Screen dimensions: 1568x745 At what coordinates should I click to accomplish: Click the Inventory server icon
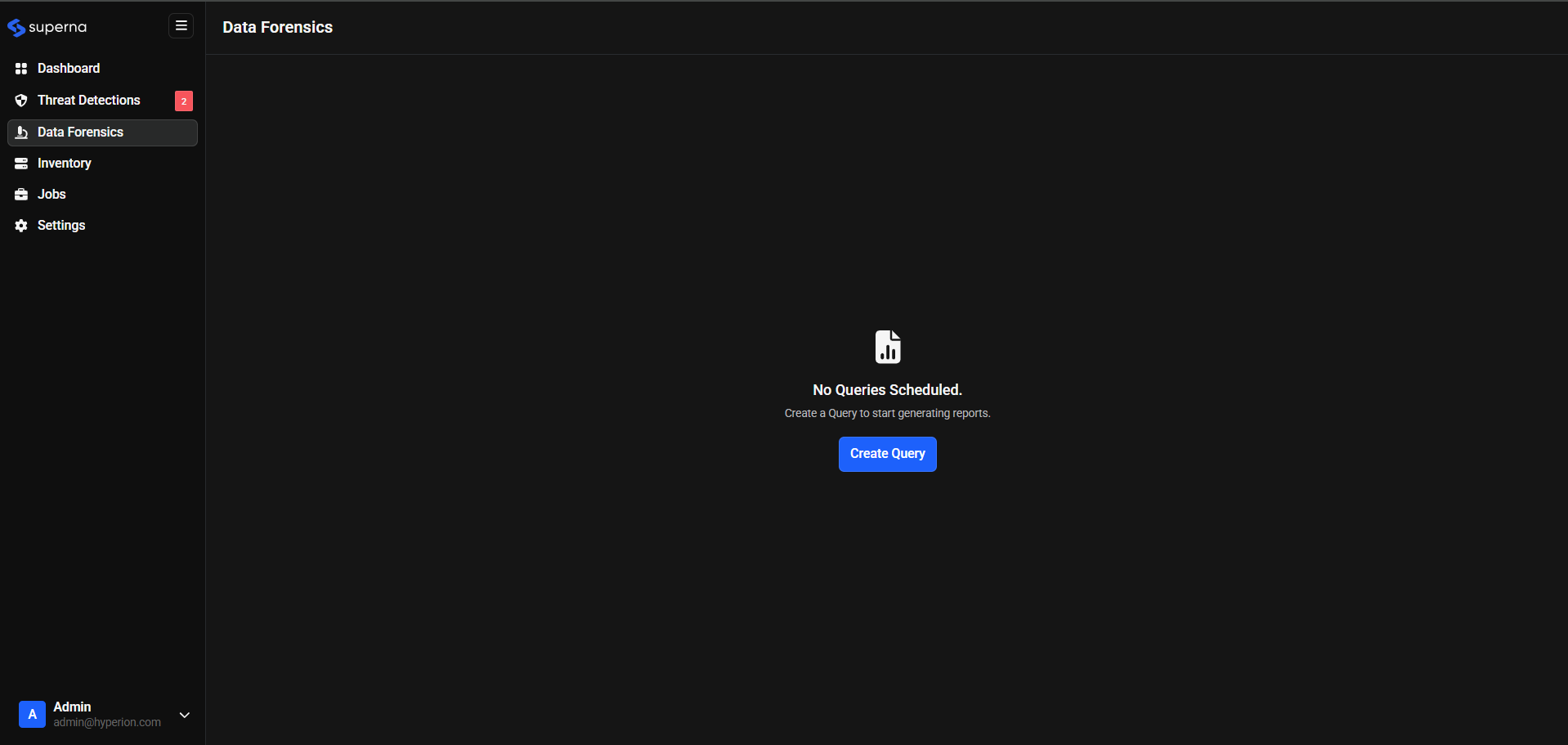click(x=21, y=164)
